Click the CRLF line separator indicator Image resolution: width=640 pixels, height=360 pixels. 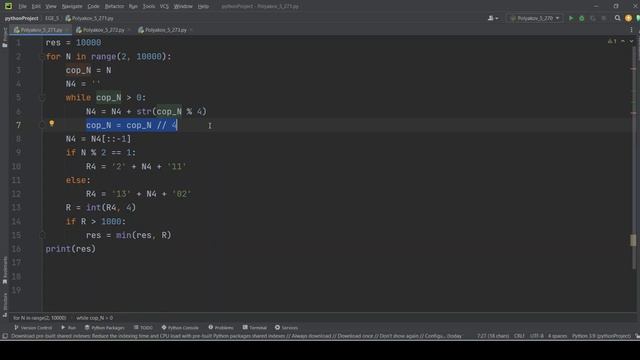tap(519, 336)
